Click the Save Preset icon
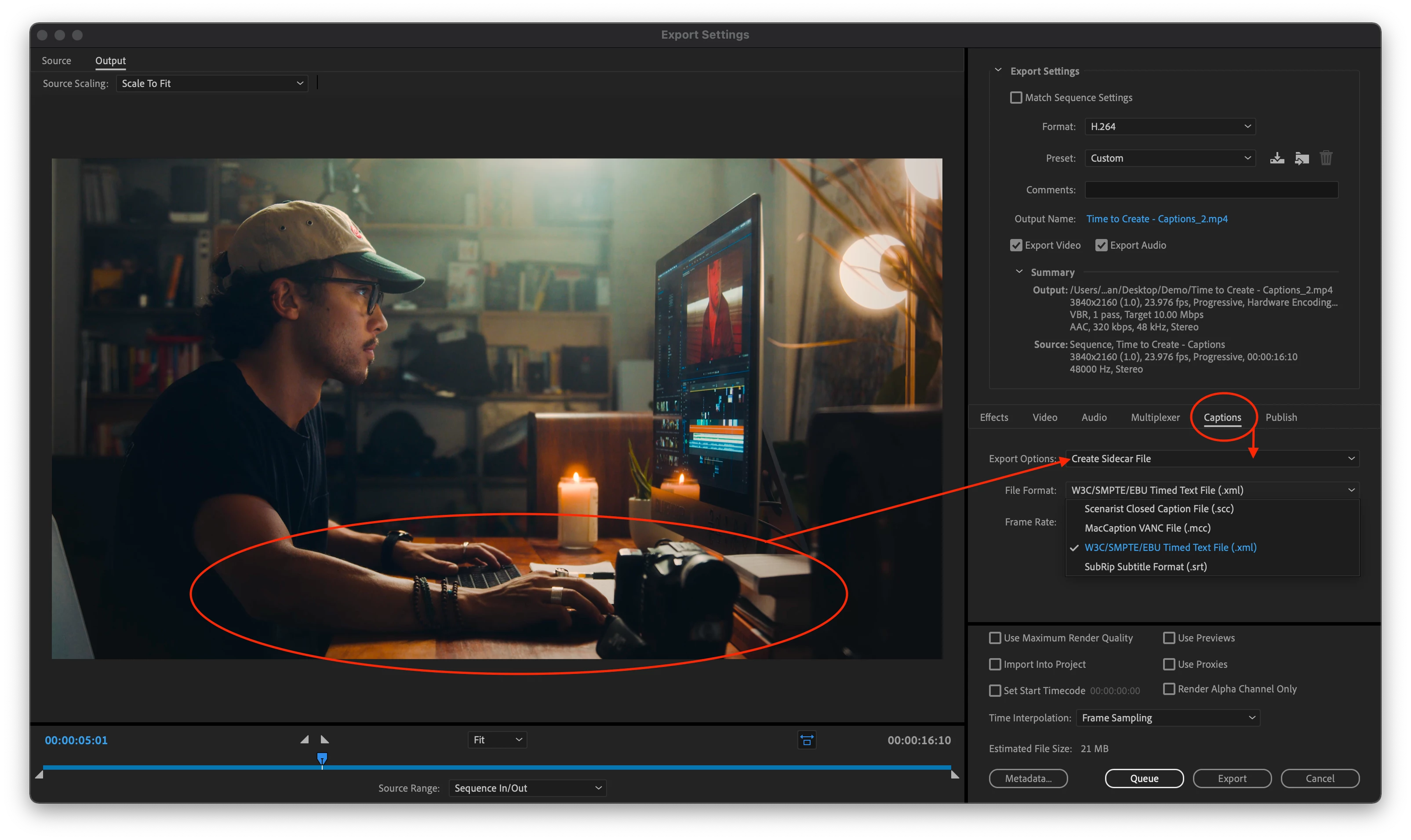The image size is (1411, 840). (1277, 158)
